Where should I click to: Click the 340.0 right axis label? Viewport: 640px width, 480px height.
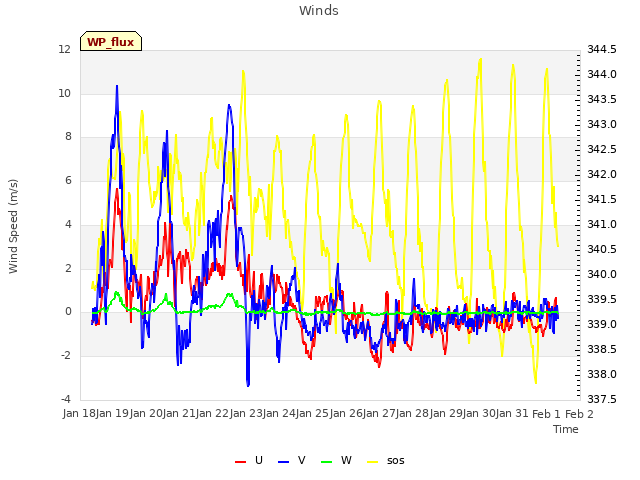[x=602, y=274]
